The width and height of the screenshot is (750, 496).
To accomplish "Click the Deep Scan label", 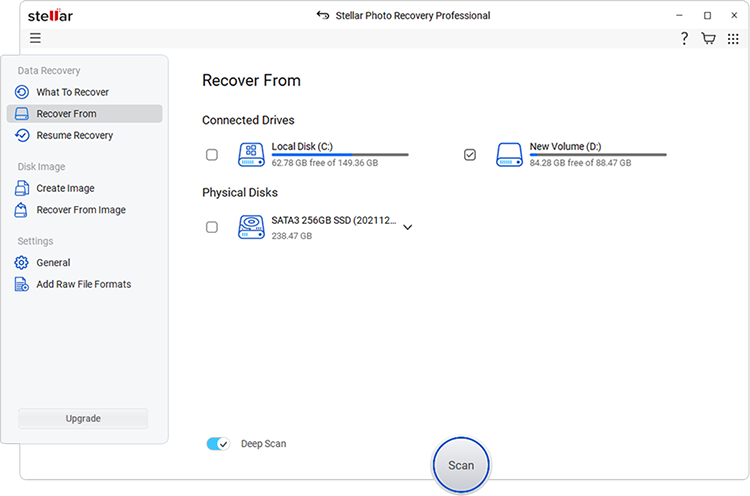I will [264, 444].
